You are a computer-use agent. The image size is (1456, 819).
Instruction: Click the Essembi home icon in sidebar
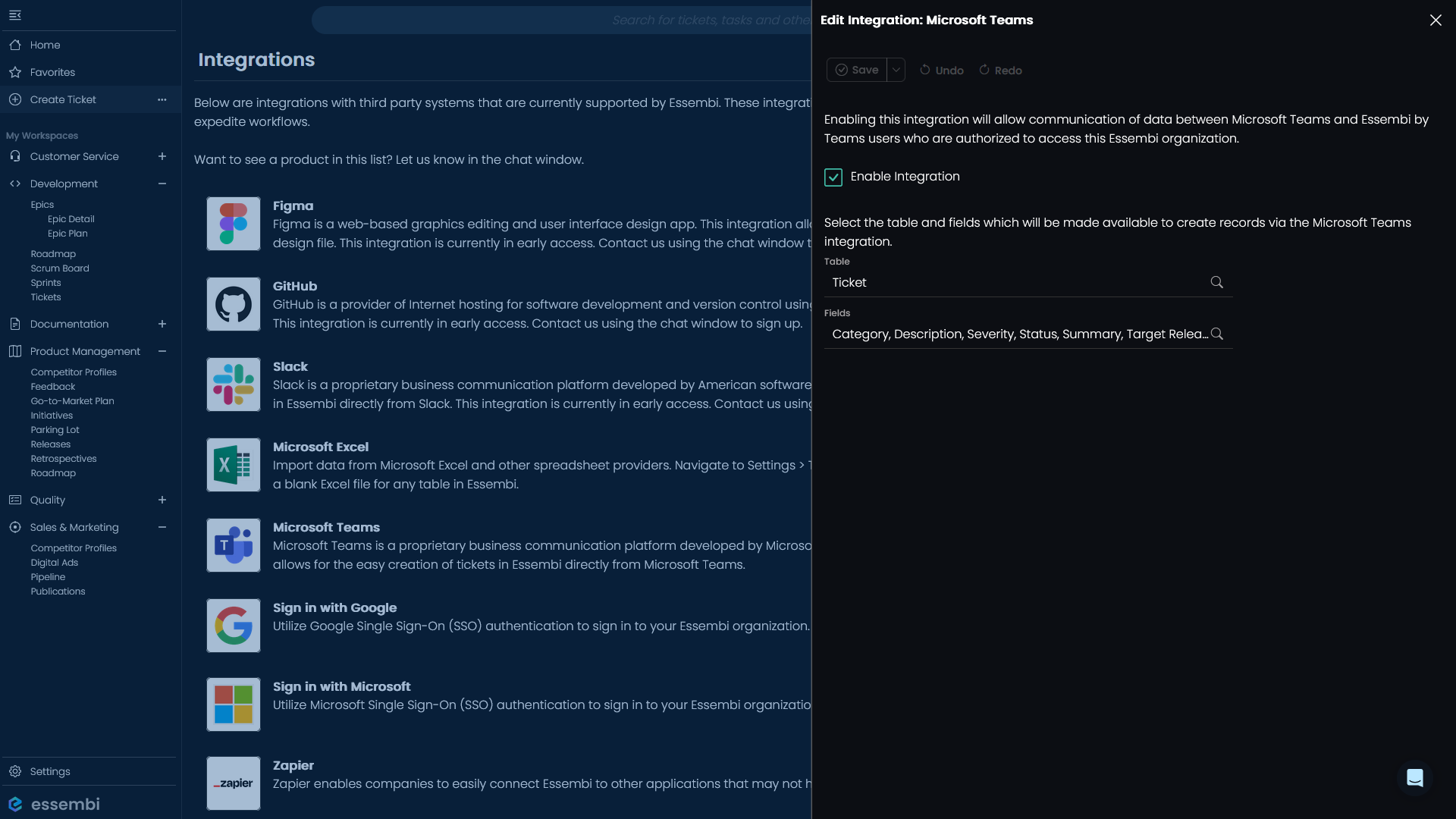[15, 804]
